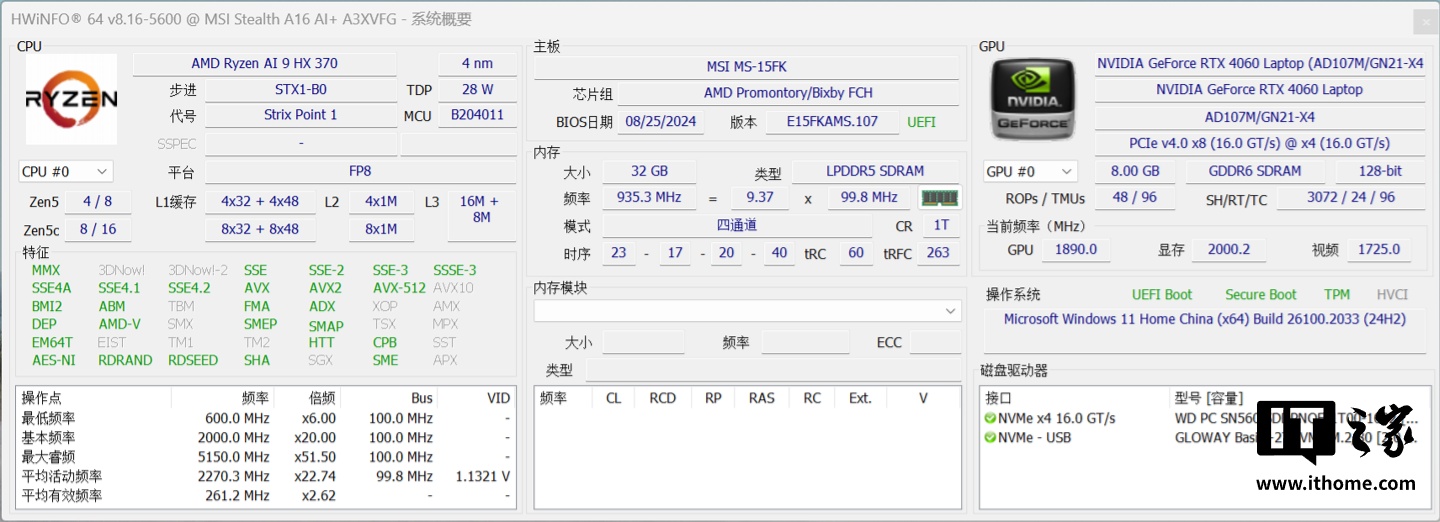This screenshot has width=1440, height=522.
Task: Click the AMD Ryzen AI 9 HX 370 field
Action: (264, 64)
